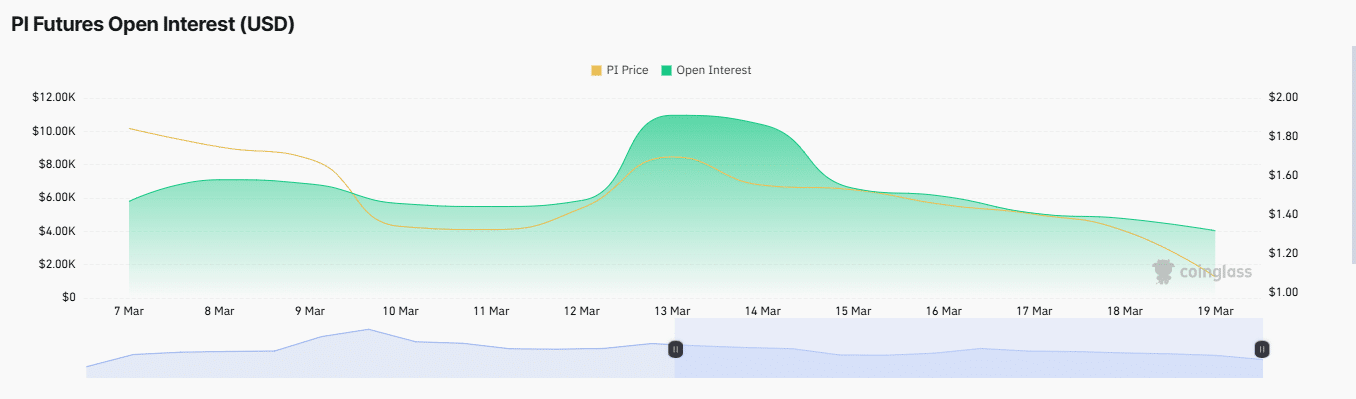Click the $2.00 price axis label

pyautogui.click(x=1283, y=97)
